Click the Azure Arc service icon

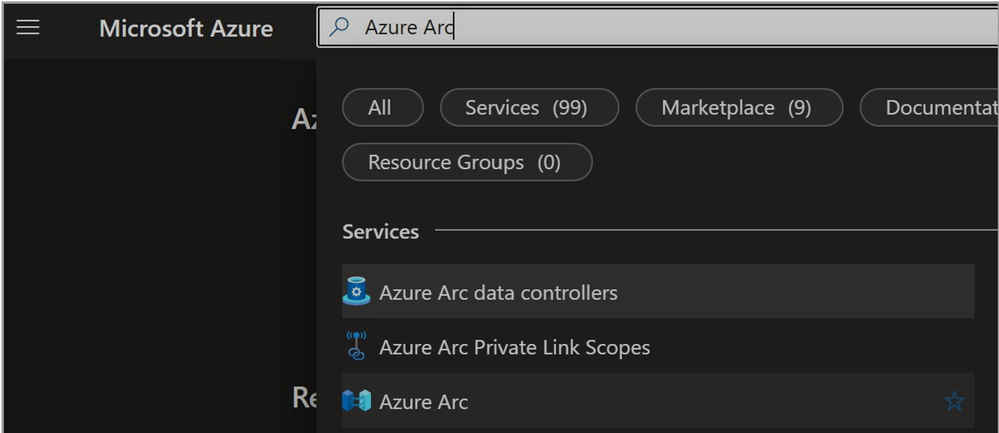pyautogui.click(x=356, y=401)
